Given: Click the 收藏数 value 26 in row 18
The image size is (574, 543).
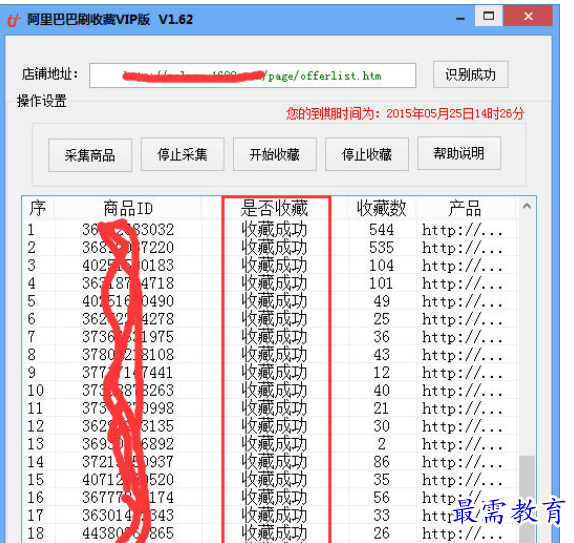Looking at the screenshot, I should pyautogui.click(x=381, y=533).
